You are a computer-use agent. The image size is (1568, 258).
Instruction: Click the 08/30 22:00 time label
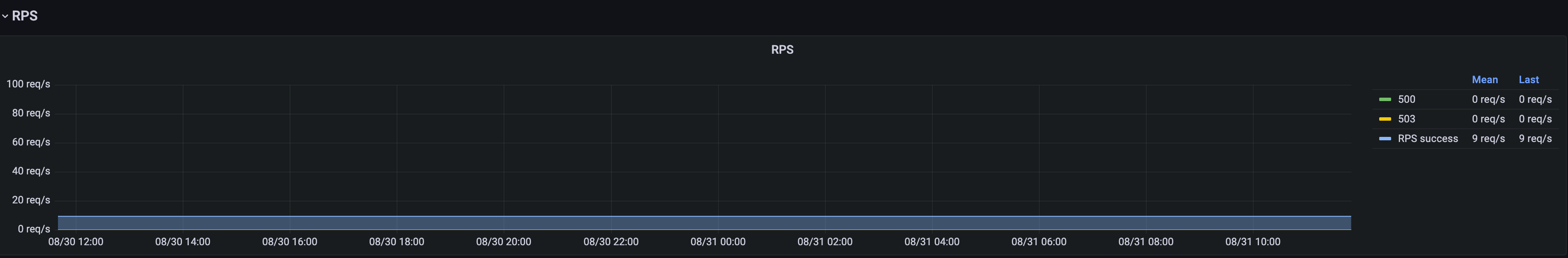click(611, 241)
